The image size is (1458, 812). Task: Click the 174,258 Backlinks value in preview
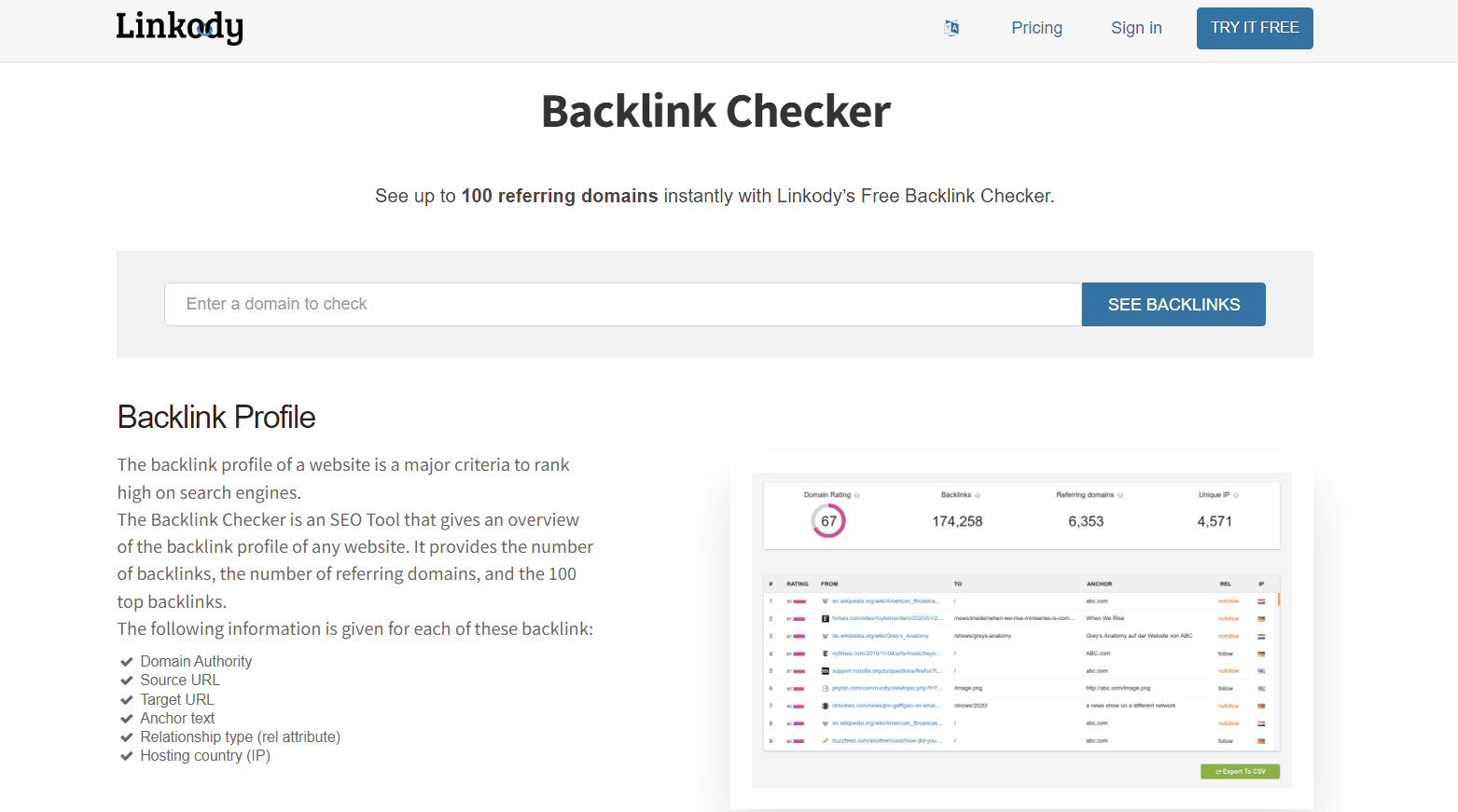957,521
